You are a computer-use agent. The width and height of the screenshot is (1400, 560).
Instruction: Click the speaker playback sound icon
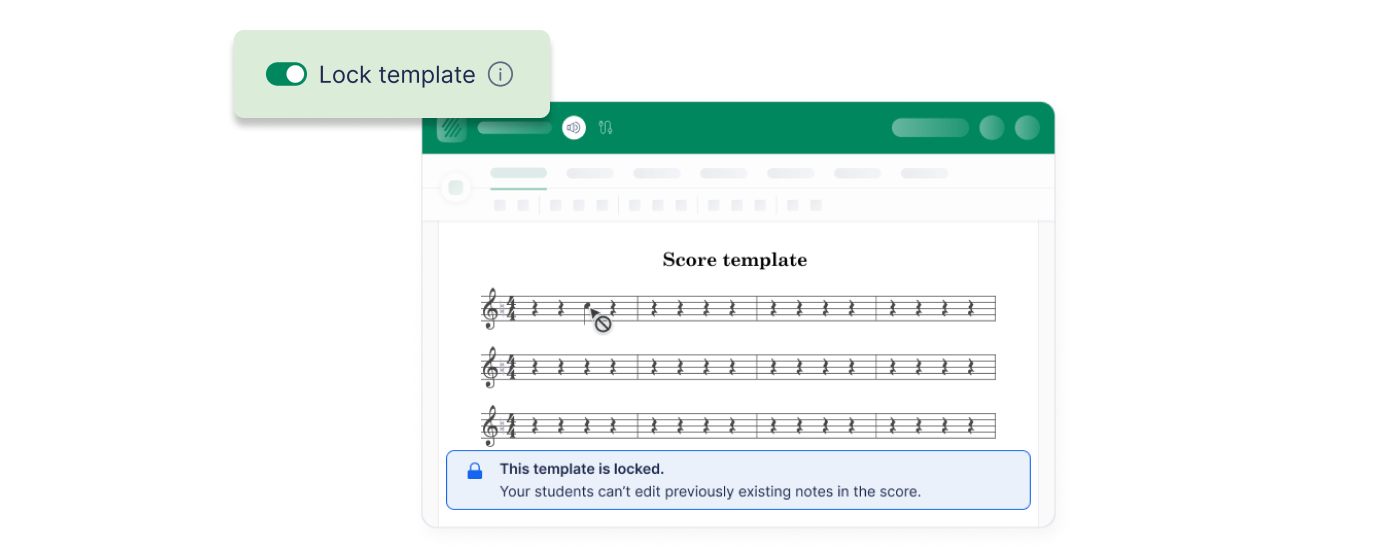pyautogui.click(x=573, y=128)
